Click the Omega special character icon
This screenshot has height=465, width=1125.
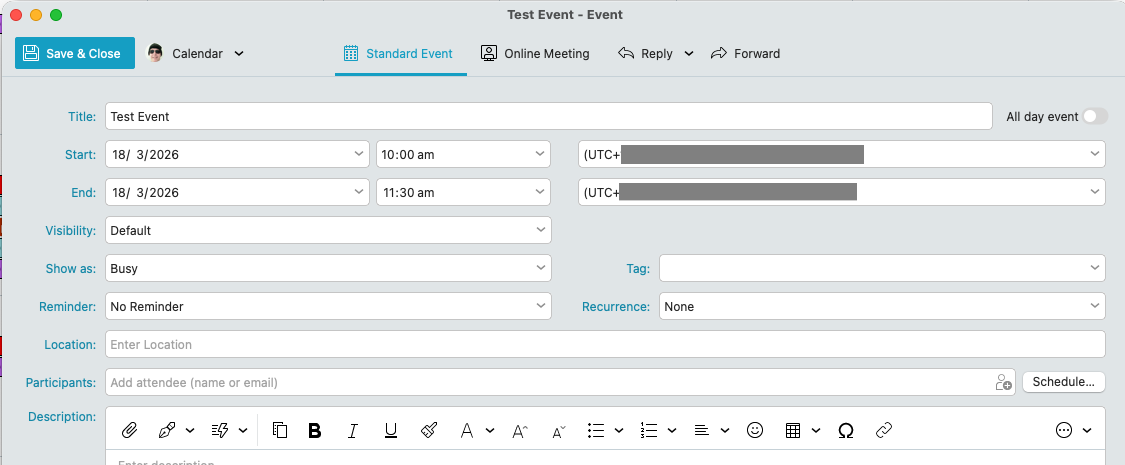[845, 430]
